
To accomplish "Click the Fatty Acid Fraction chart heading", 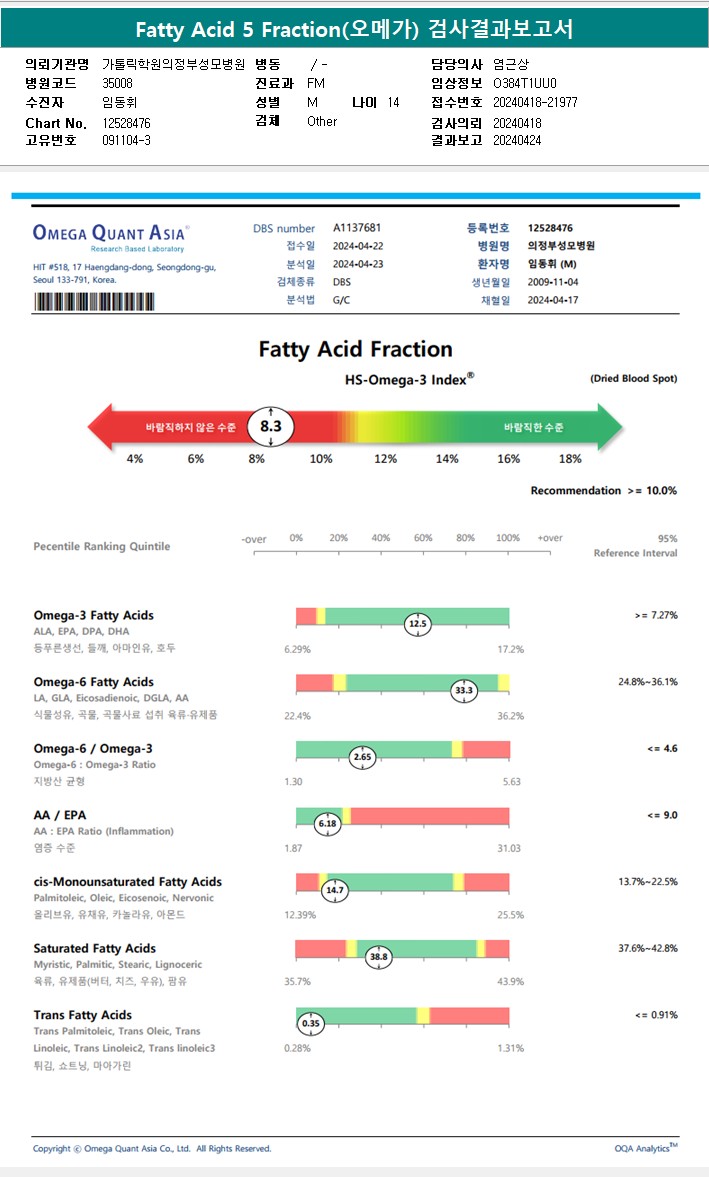I will (355, 349).
